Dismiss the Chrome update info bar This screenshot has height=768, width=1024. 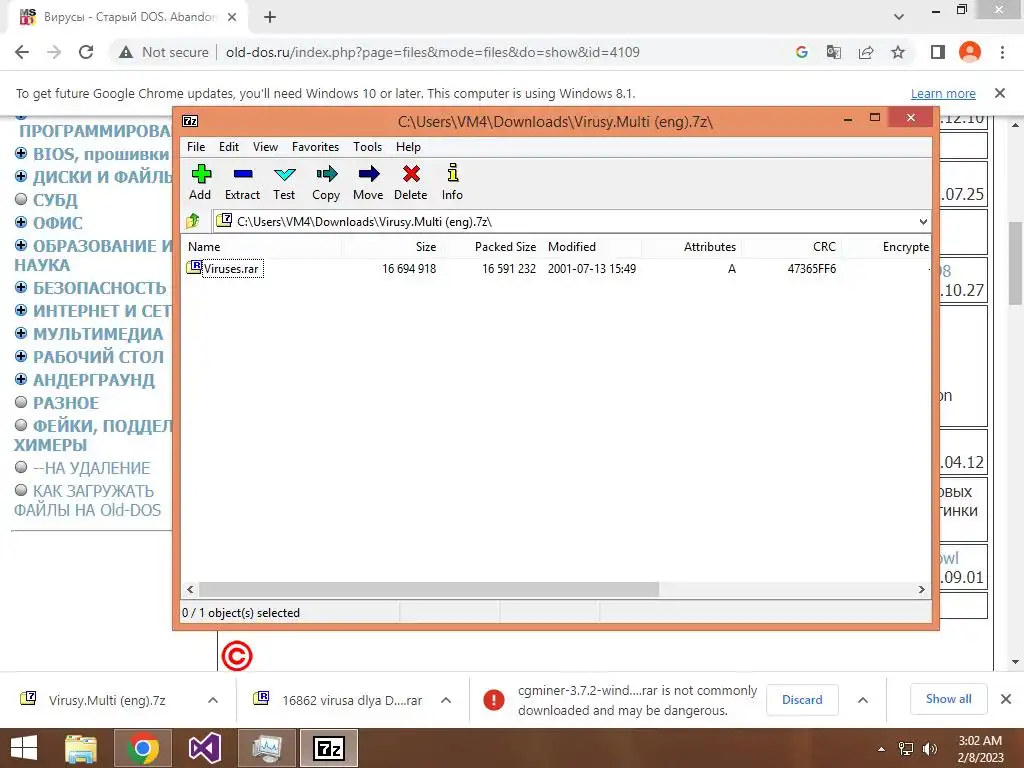(x=1000, y=93)
